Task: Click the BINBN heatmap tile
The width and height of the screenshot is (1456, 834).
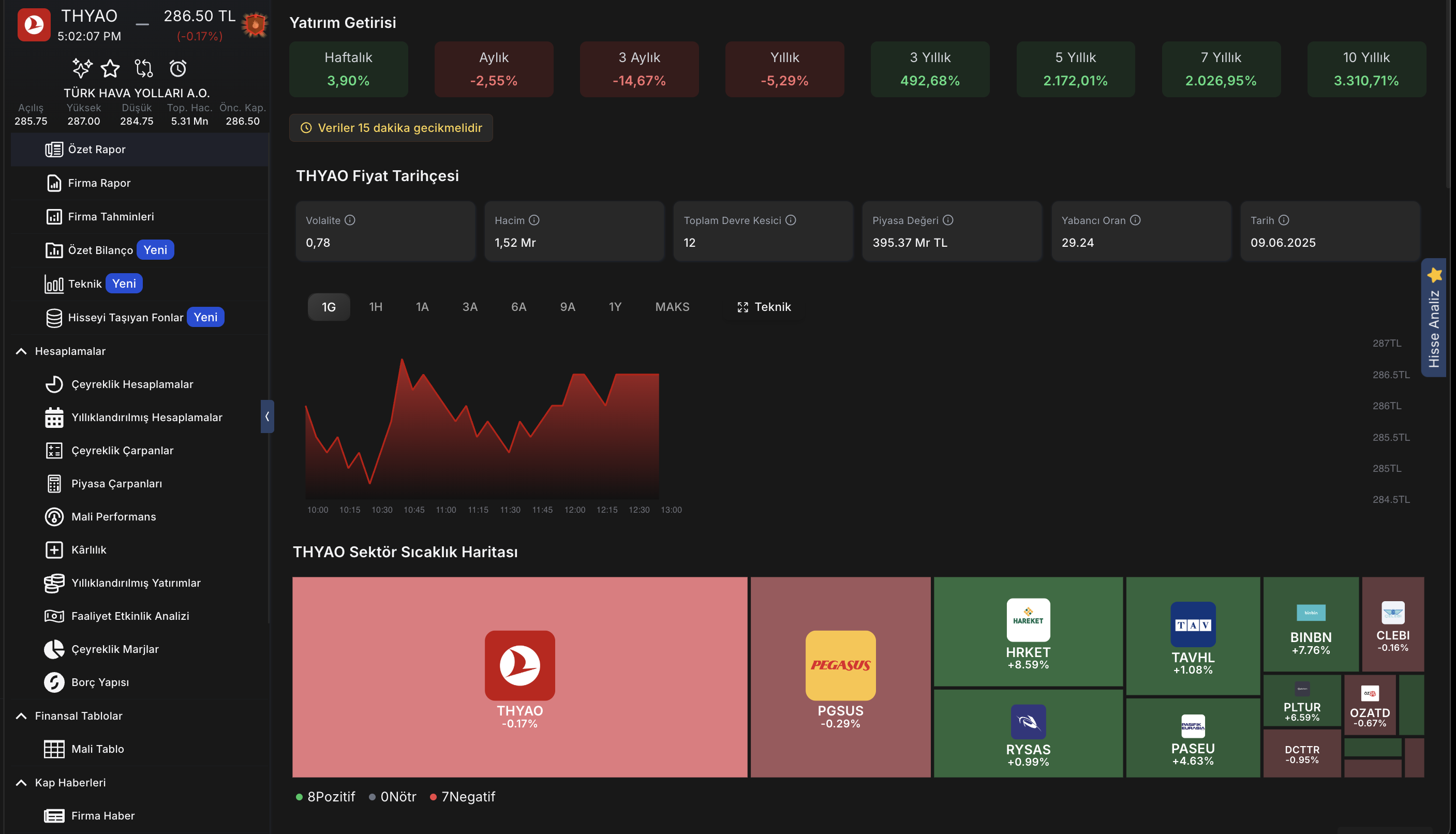Action: pos(1311,624)
